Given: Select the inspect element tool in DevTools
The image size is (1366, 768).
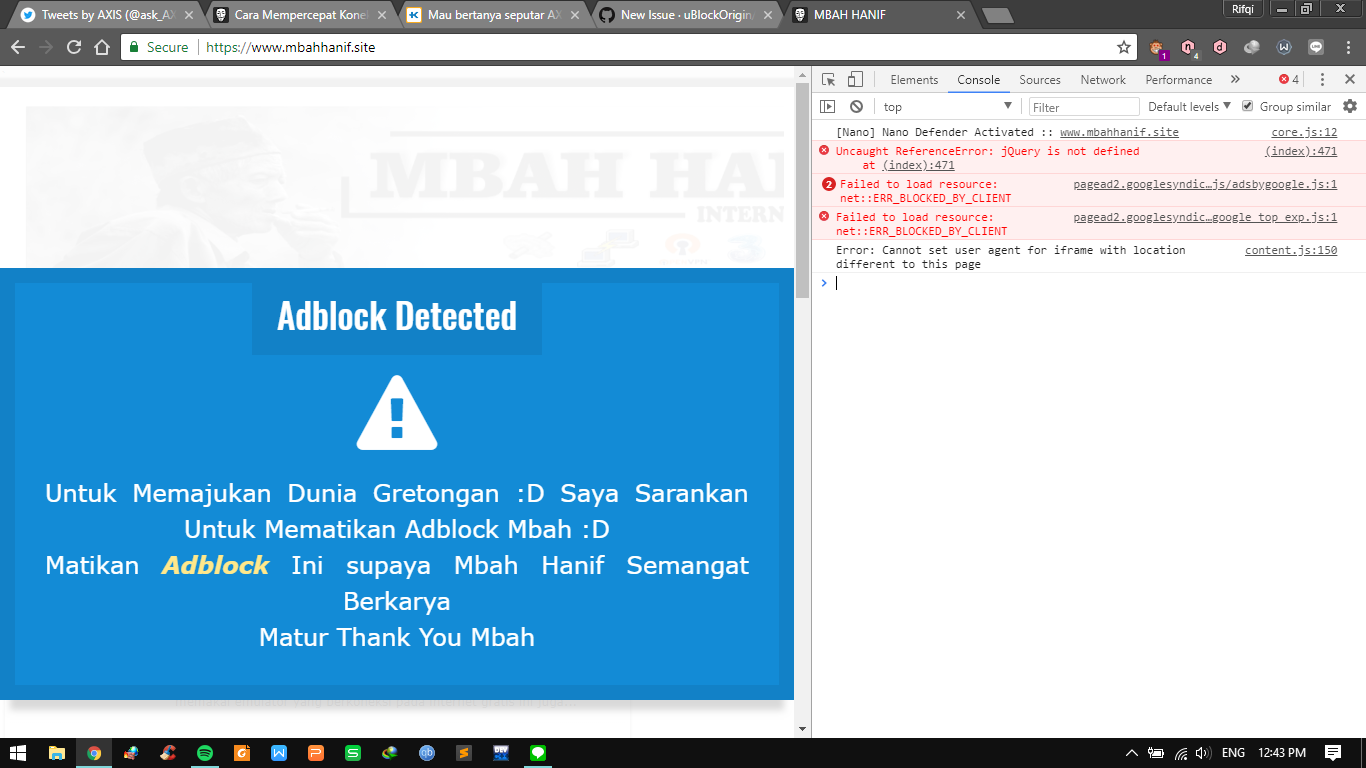Looking at the screenshot, I should 828,78.
